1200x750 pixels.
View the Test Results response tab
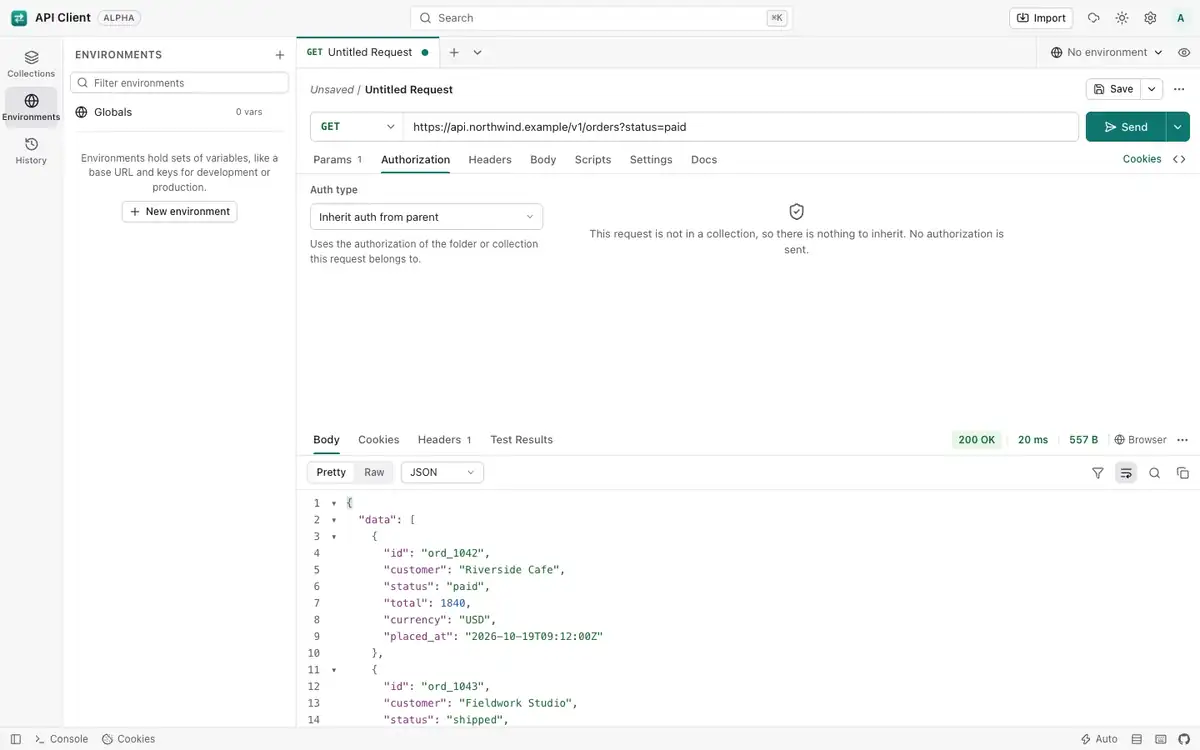(521, 440)
